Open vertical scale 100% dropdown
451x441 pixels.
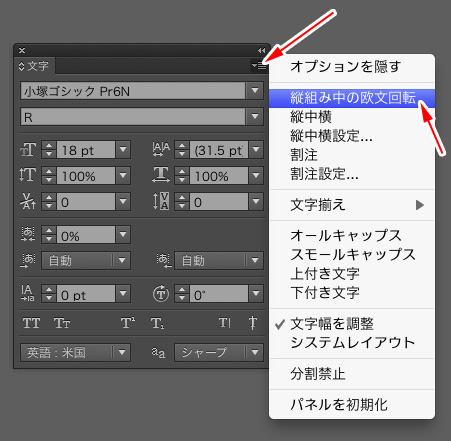point(123,175)
